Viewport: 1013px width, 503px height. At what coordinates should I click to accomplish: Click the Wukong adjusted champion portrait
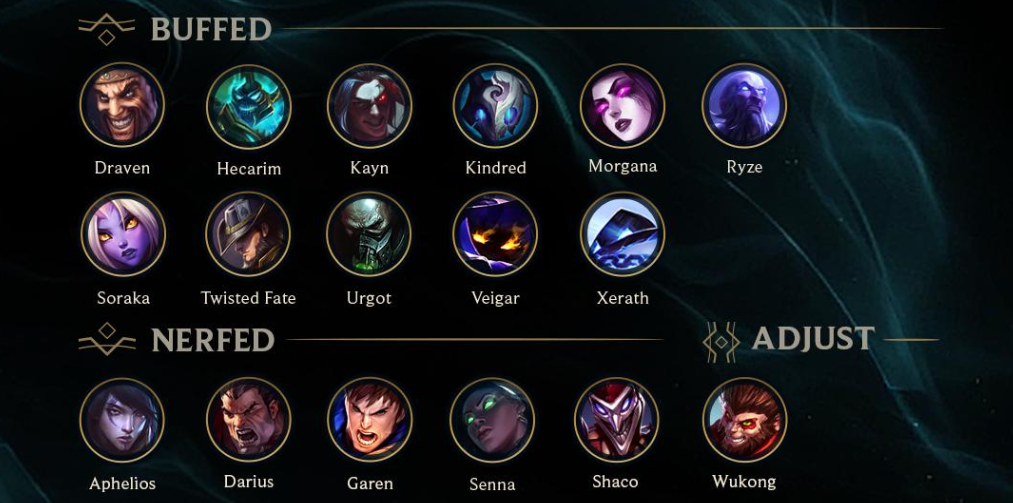(744, 420)
